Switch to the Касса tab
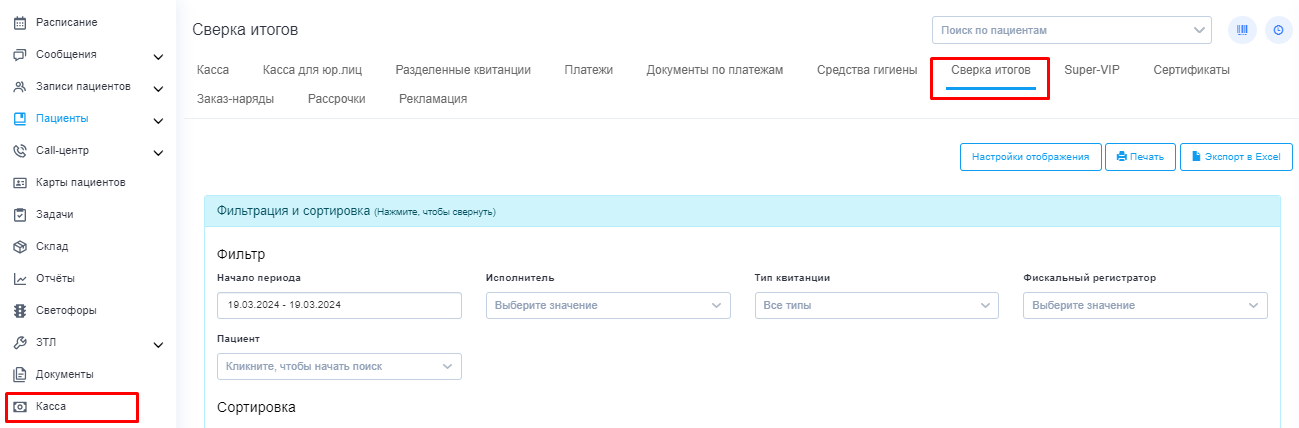Screen dimensions: 1299x428 tap(213, 70)
